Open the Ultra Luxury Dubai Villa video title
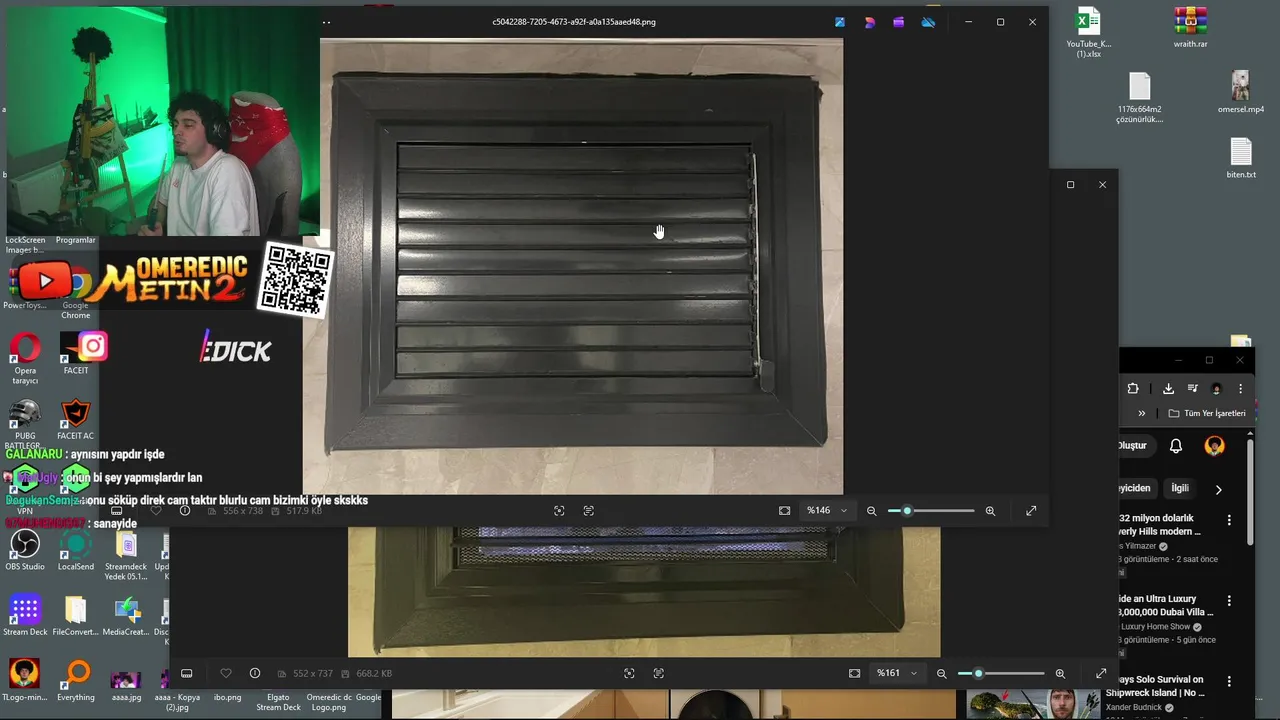 [1166, 605]
